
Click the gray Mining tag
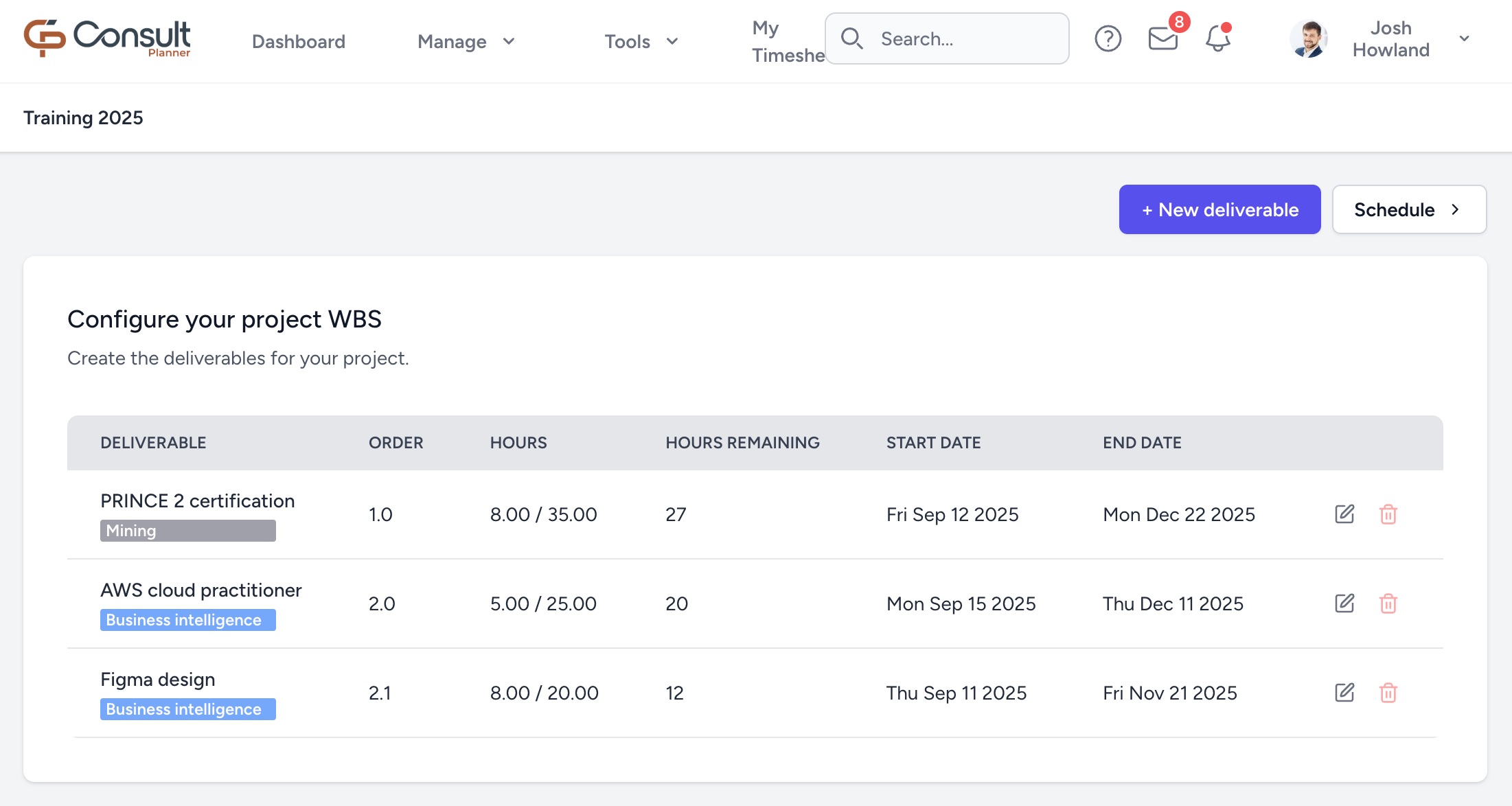point(187,531)
